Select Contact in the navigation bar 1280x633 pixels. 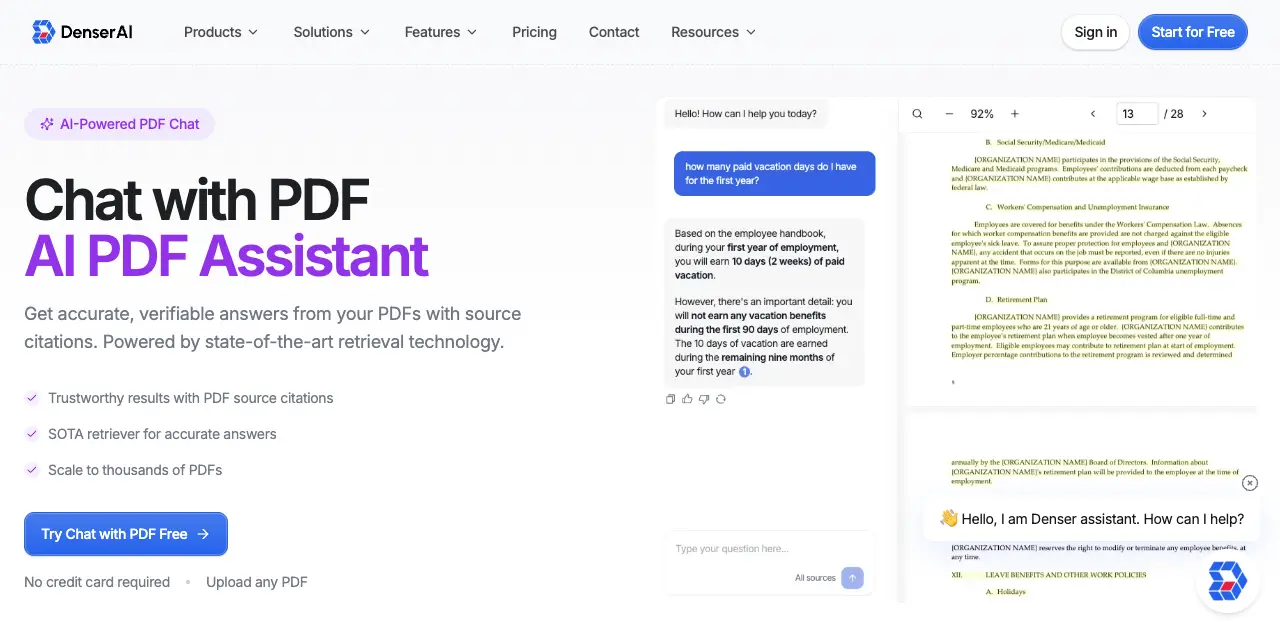[613, 32]
